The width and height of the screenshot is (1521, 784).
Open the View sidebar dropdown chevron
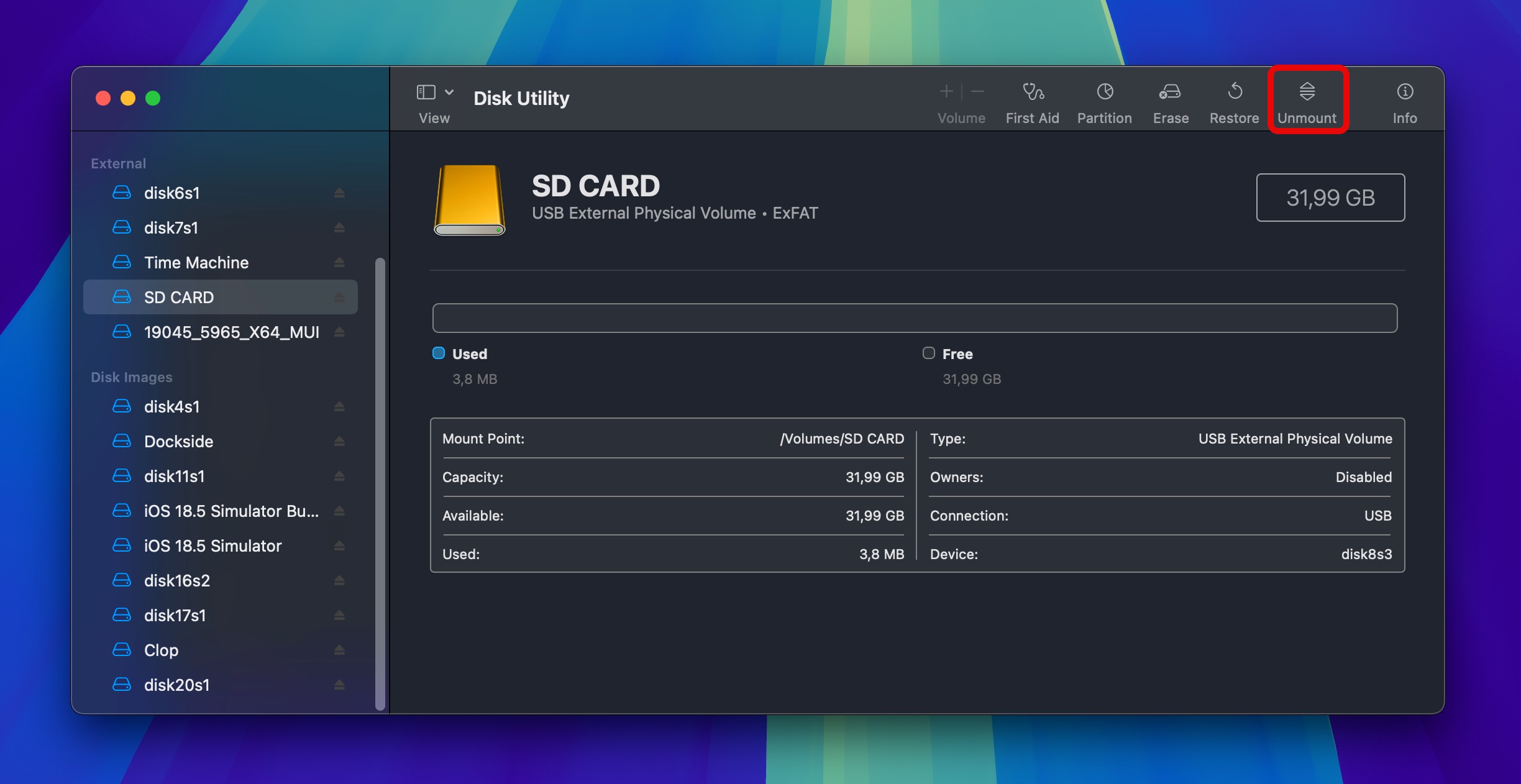click(x=449, y=92)
